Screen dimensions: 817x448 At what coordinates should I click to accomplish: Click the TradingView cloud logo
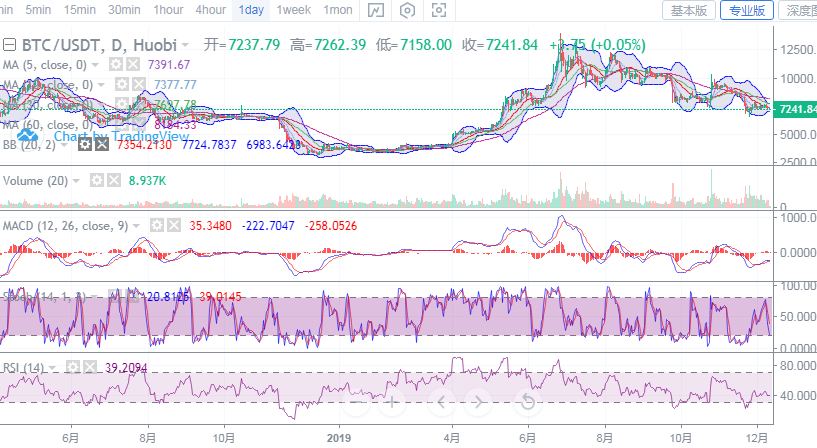[x=28, y=136]
